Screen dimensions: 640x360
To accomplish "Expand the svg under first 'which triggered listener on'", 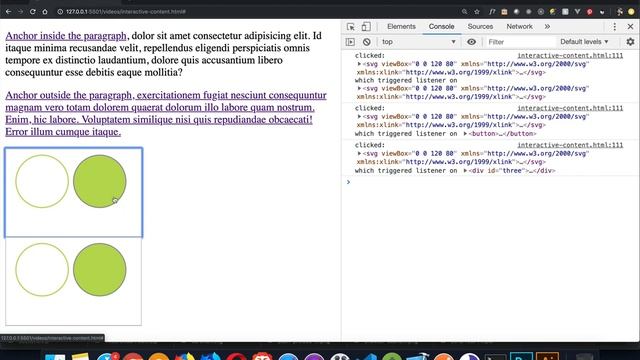I will 359,89.
